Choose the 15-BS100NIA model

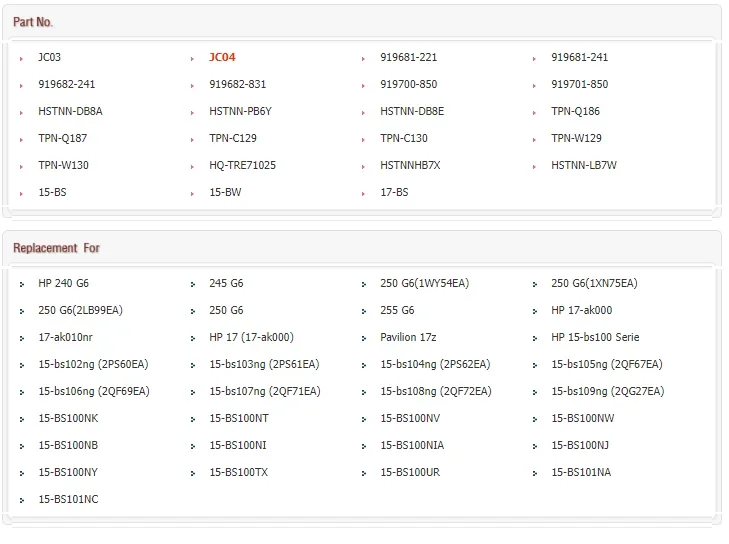pyautogui.click(x=412, y=445)
